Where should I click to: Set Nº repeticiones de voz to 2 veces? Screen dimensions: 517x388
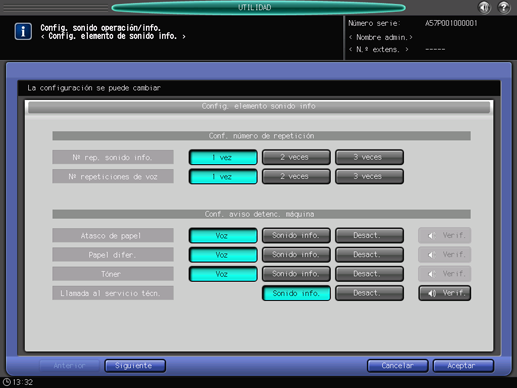click(x=296, y=177)
